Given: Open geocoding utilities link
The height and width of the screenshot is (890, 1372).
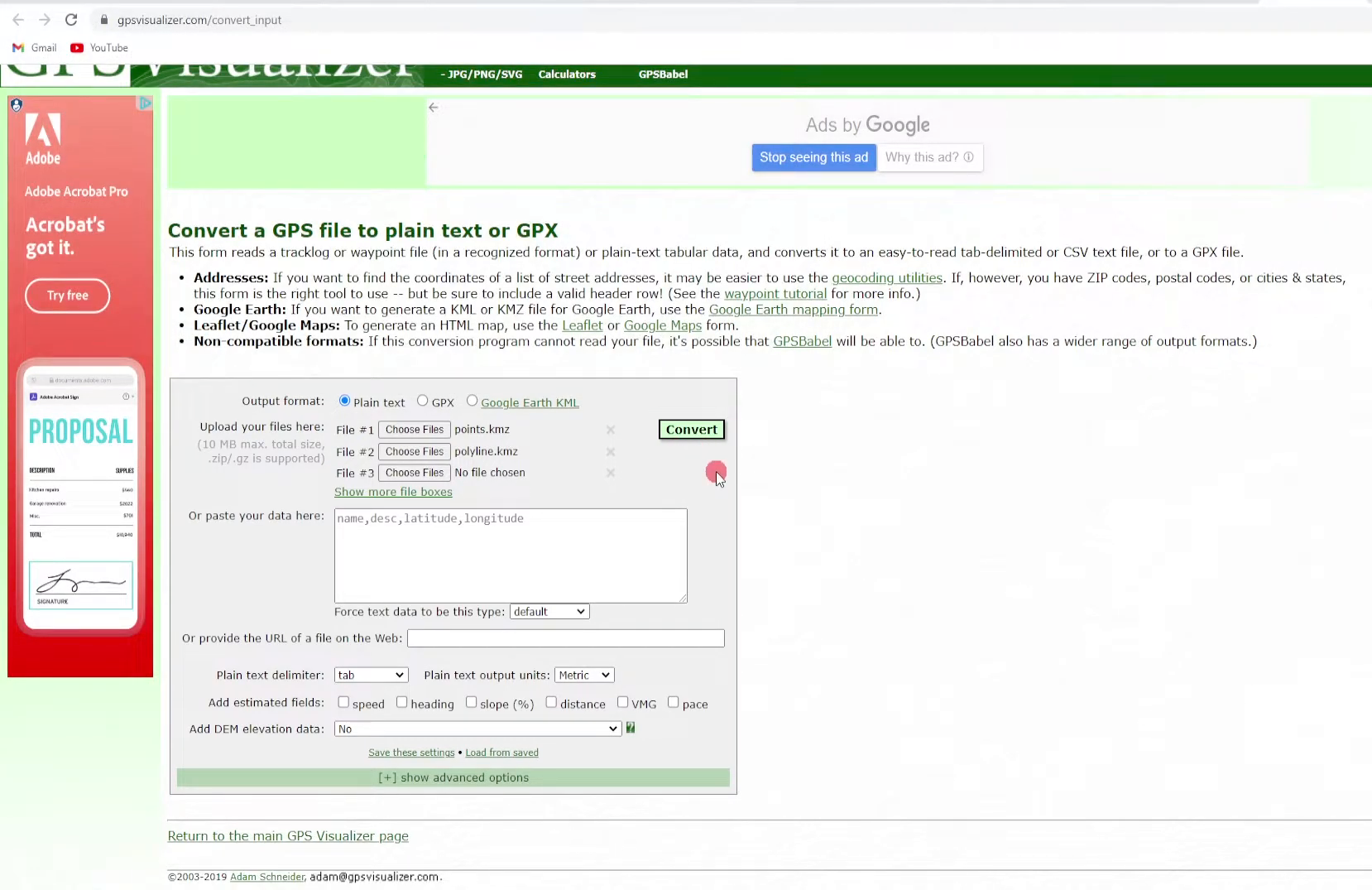Looking at the screenshot, I should pyautogui.click(x=887, y=278).
